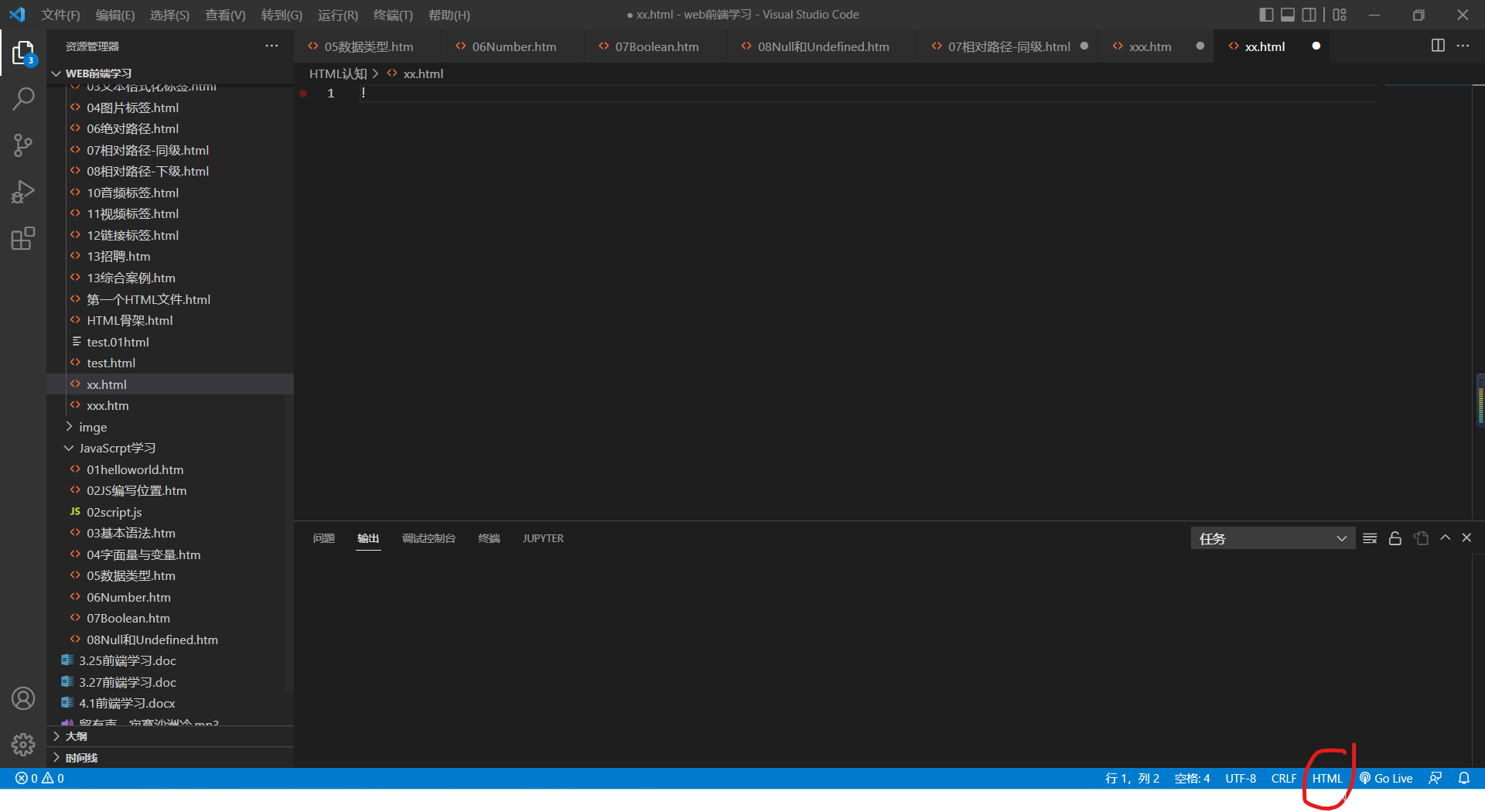Open customize layout icon

pyautogui.click(x=1340, y=15)
